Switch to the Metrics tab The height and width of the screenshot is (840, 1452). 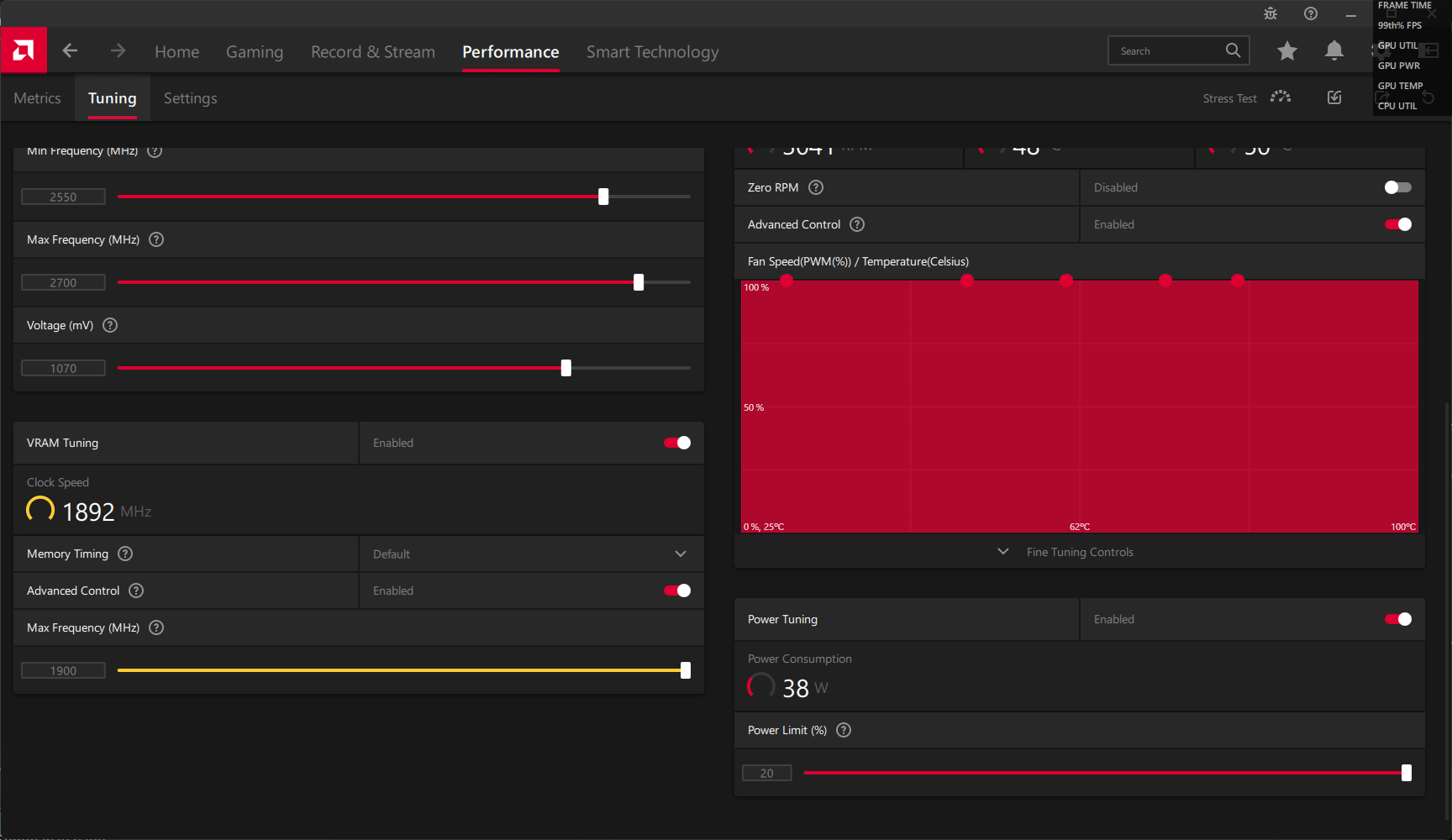coord(37,98)
